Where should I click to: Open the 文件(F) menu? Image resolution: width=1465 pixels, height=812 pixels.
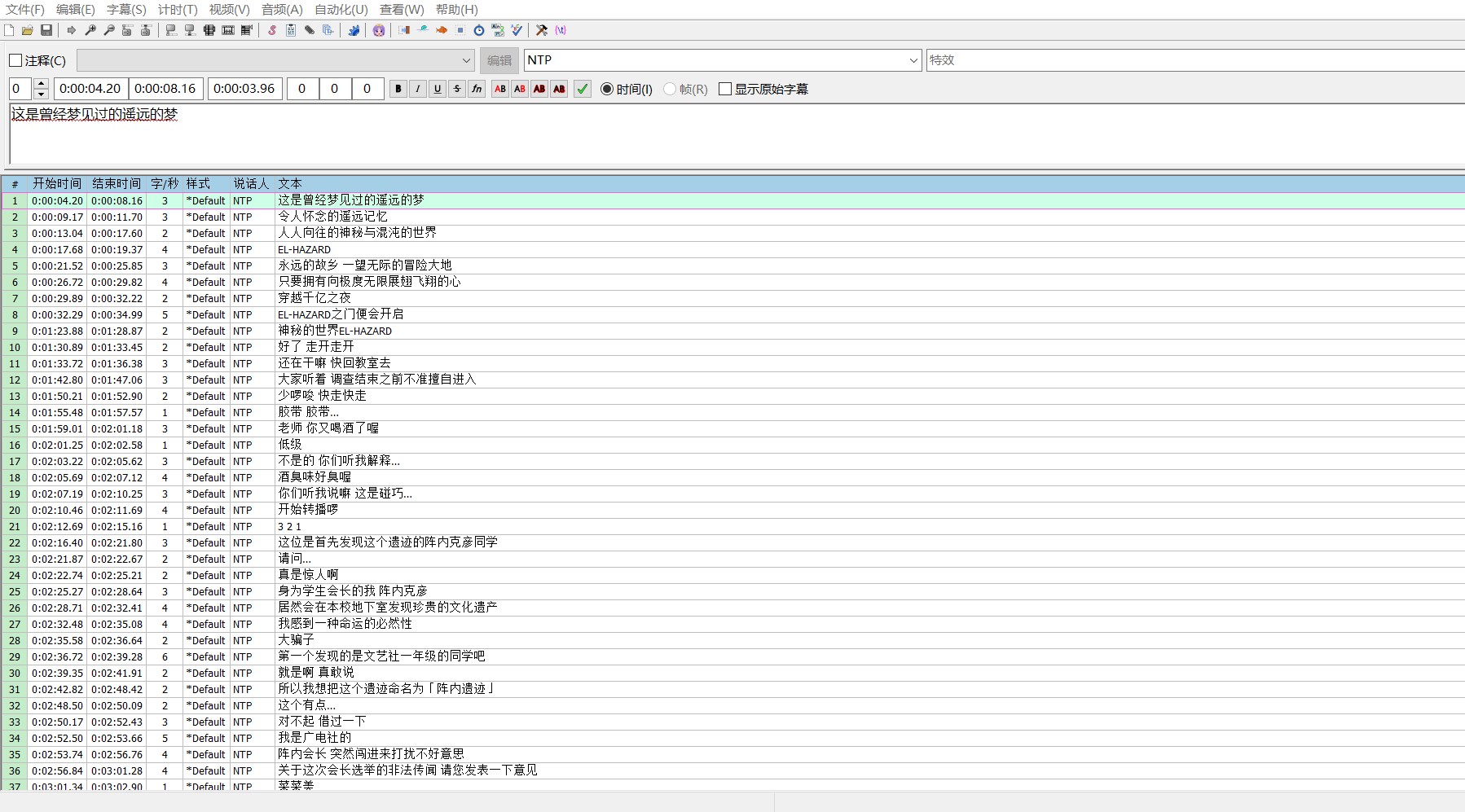[x=25, y=10]
